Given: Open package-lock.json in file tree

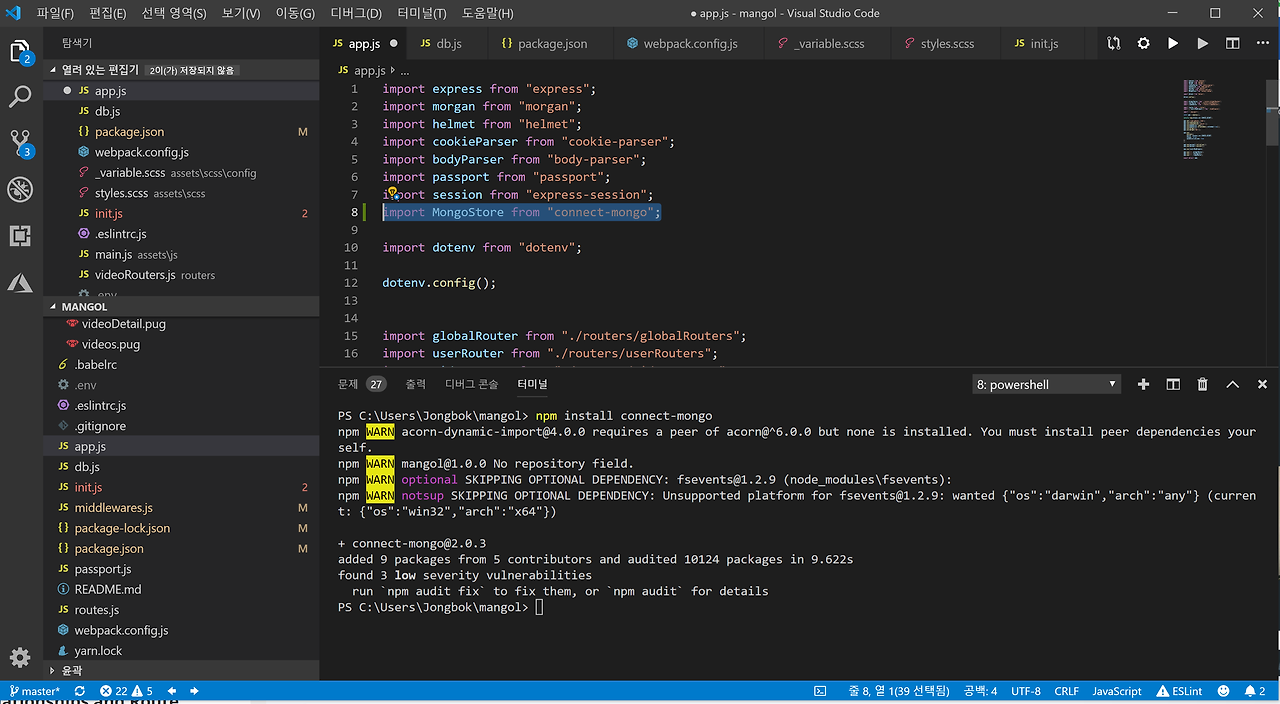Looking at the screenshot, I should point(181,528).
